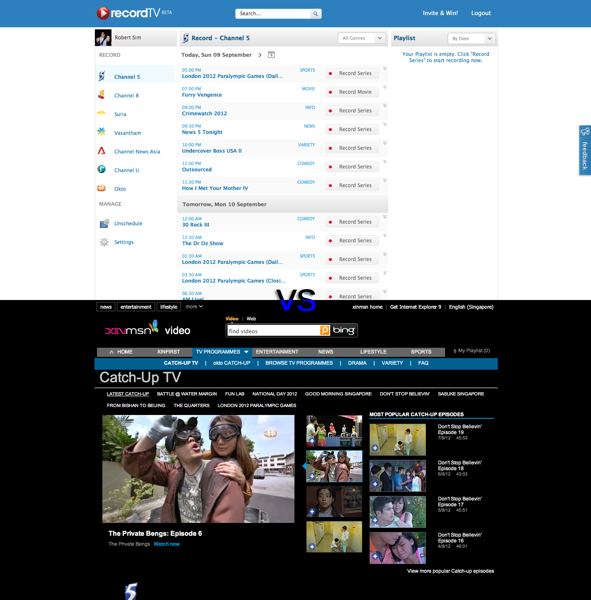Click news button in xinmsn header
The height and width of the screenshot is (600, 591).
tap(106, 307)
